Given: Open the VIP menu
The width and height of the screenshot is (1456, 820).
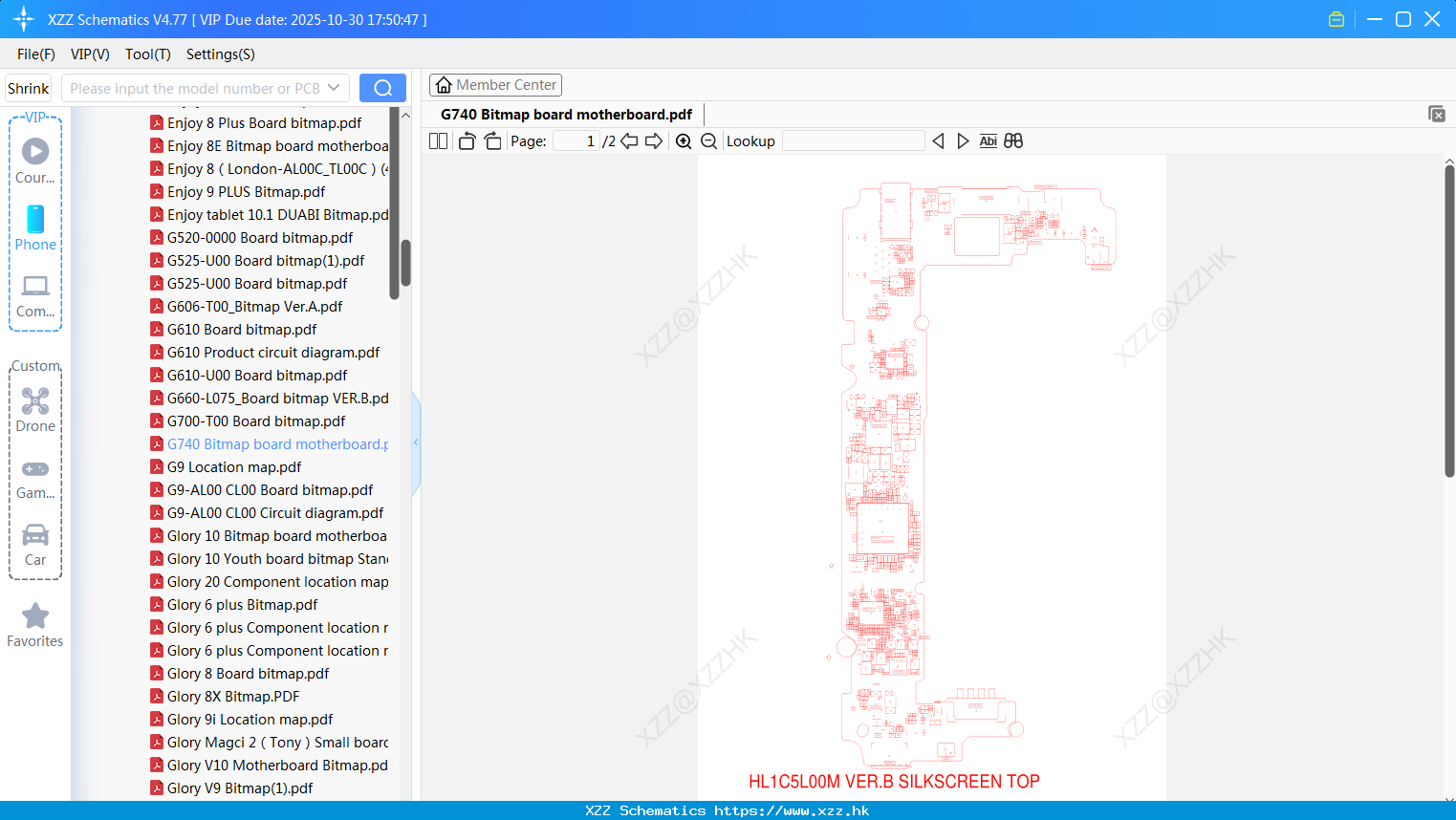Looking at the screenshot, I should coord(90,54).
